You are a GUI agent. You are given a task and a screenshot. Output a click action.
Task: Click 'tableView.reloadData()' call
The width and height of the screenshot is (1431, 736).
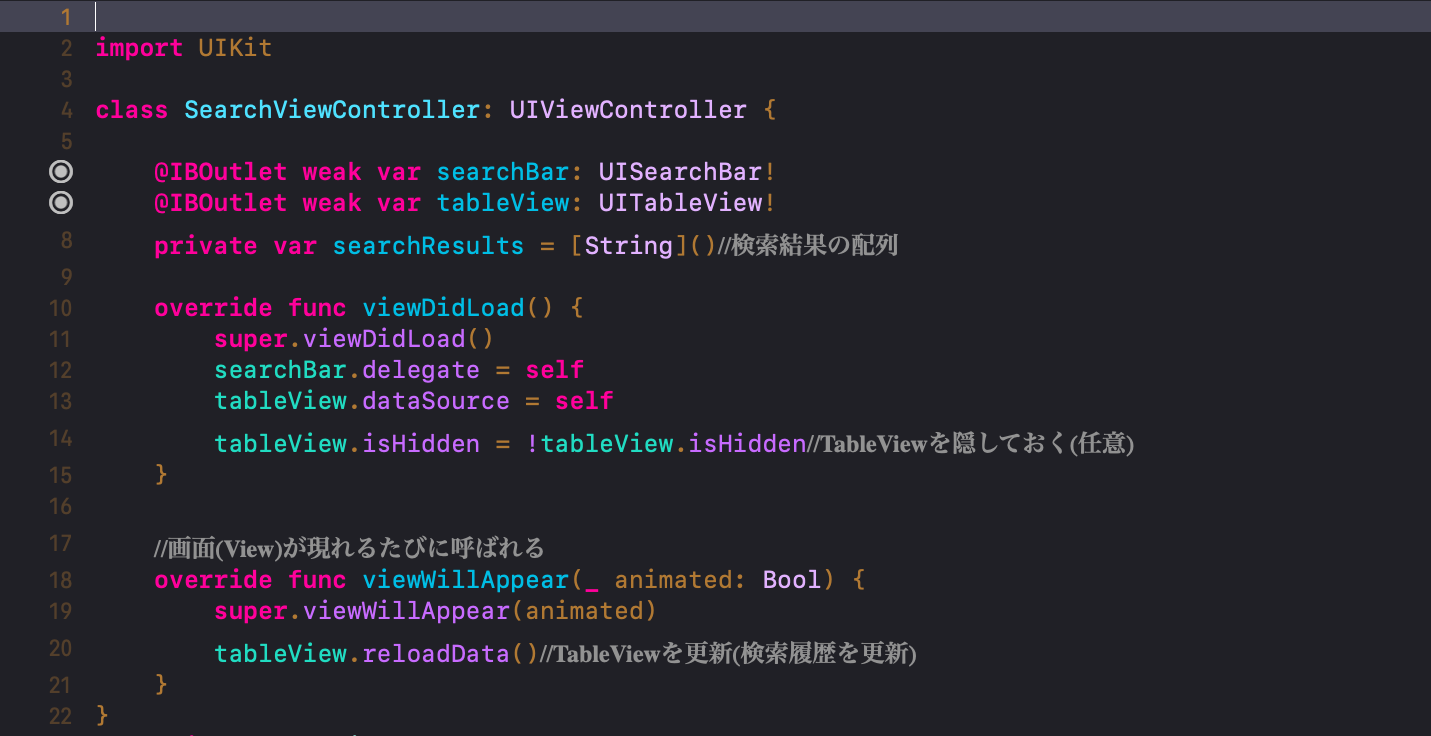[x=376, y=654]
